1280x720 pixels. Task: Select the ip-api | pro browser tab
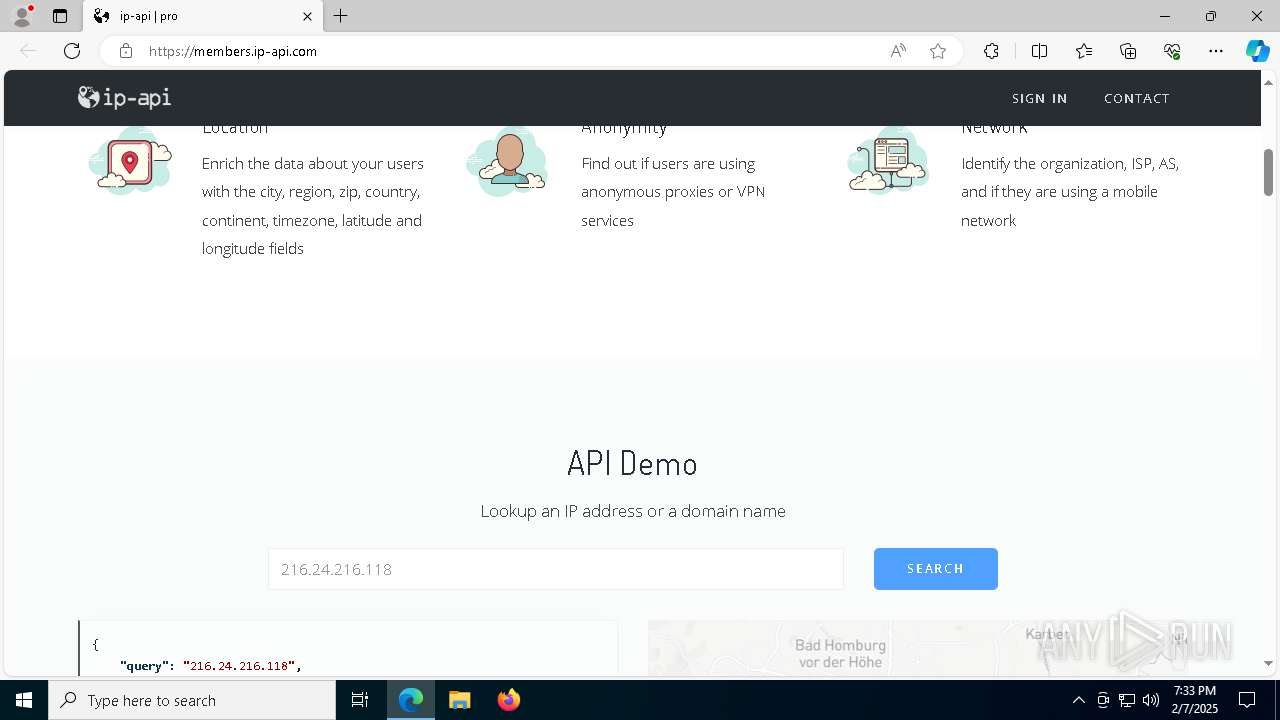[203, 16]
